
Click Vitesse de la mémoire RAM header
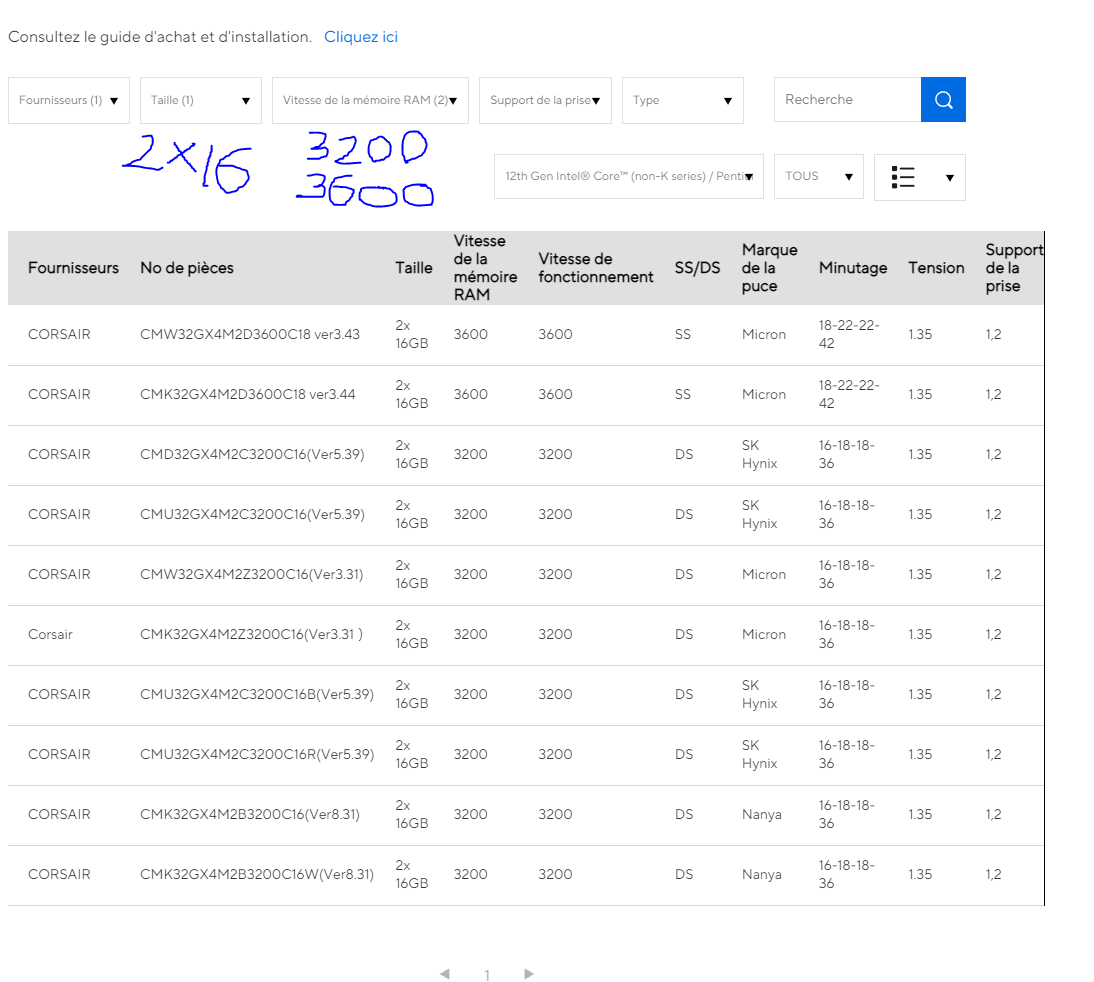[x=486, y=268]
